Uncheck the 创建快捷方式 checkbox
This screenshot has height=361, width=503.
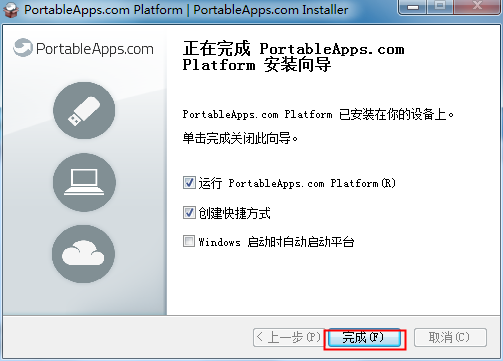[x=189, y=213]
